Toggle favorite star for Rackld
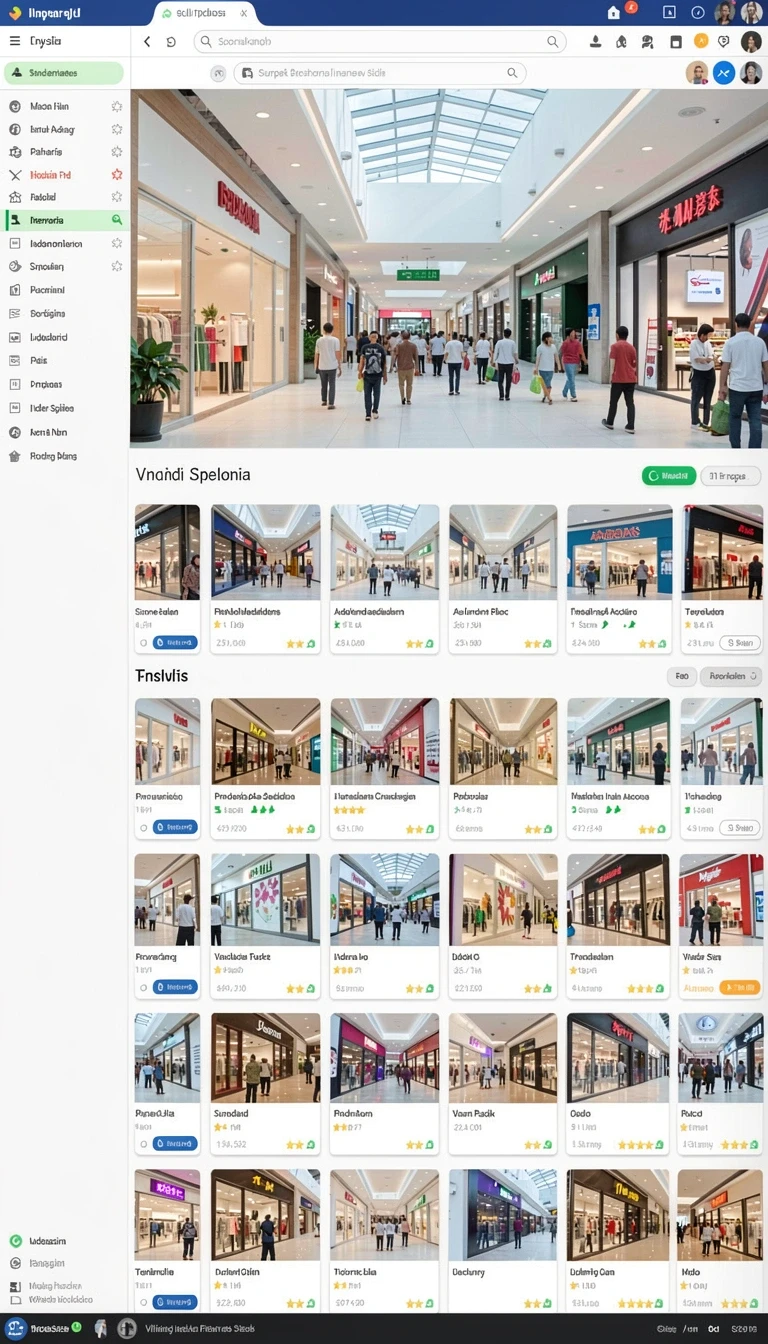This screenshot has width=768, height=1344. pos(117,197)
